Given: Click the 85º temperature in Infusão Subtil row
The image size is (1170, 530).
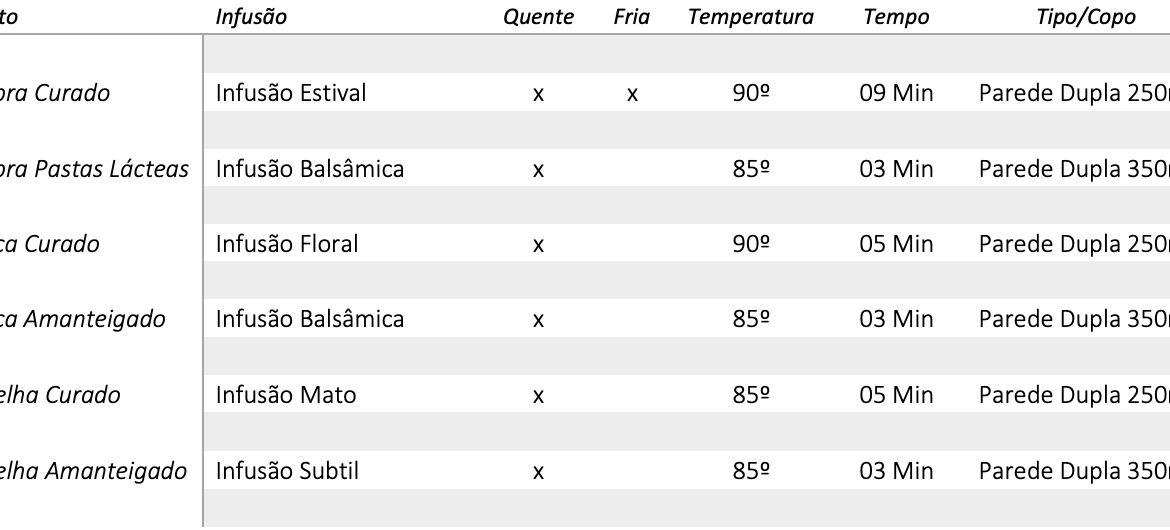Looking at the screenshot, I should pyautogui.click(x=750, y=470).
